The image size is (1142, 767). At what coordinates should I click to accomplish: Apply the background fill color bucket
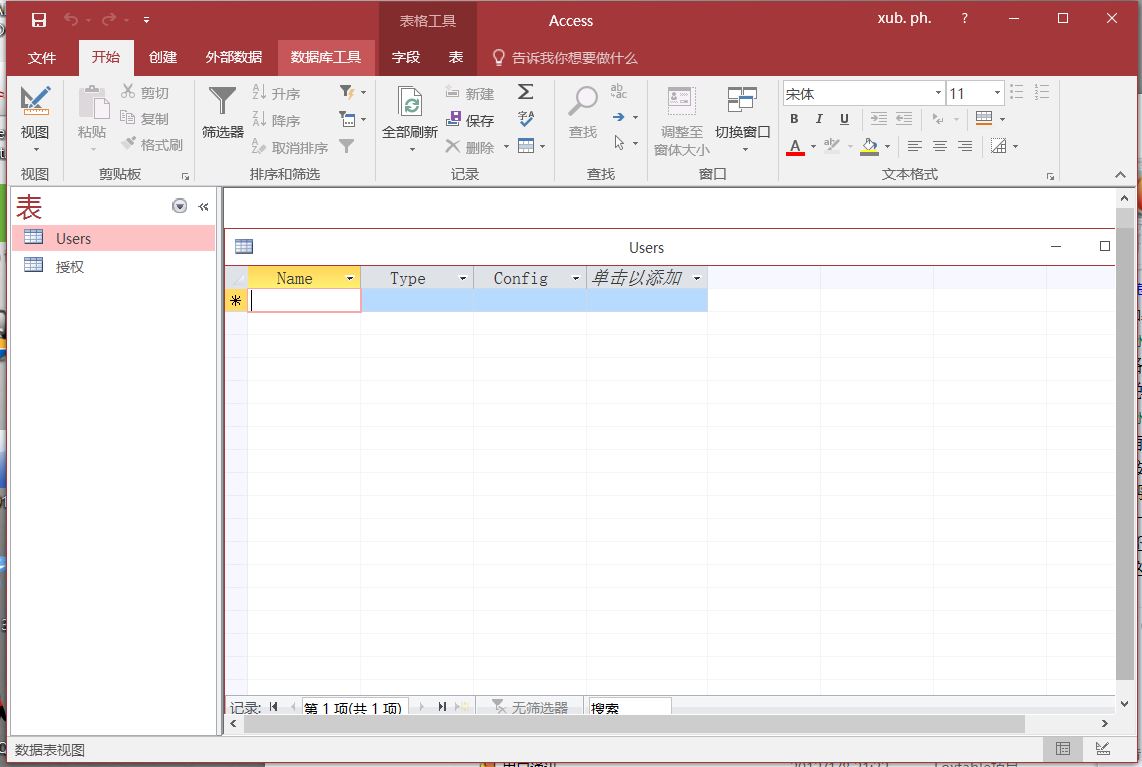click(869, 146)
